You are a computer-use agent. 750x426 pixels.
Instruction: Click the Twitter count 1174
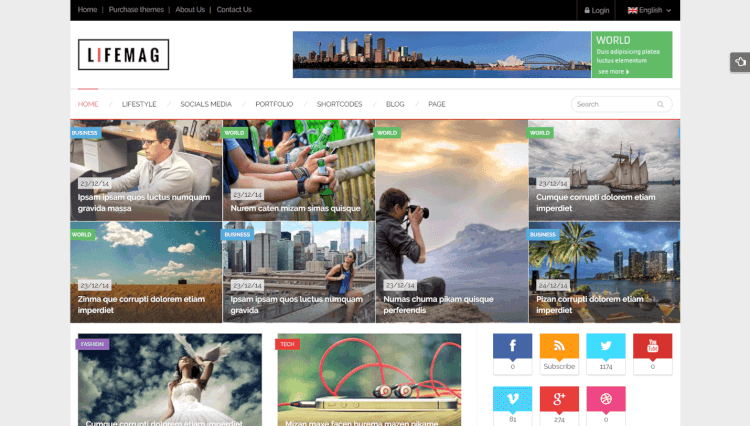[606, 367]
